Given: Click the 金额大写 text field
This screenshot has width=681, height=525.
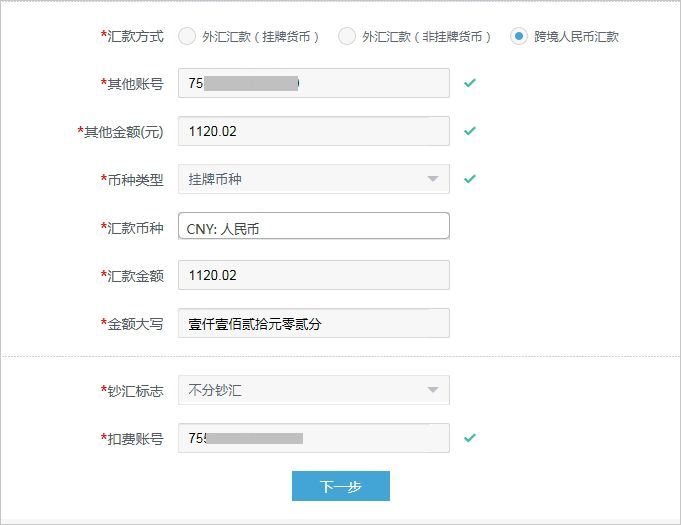Looking at the screenshot, I should 313,323.
